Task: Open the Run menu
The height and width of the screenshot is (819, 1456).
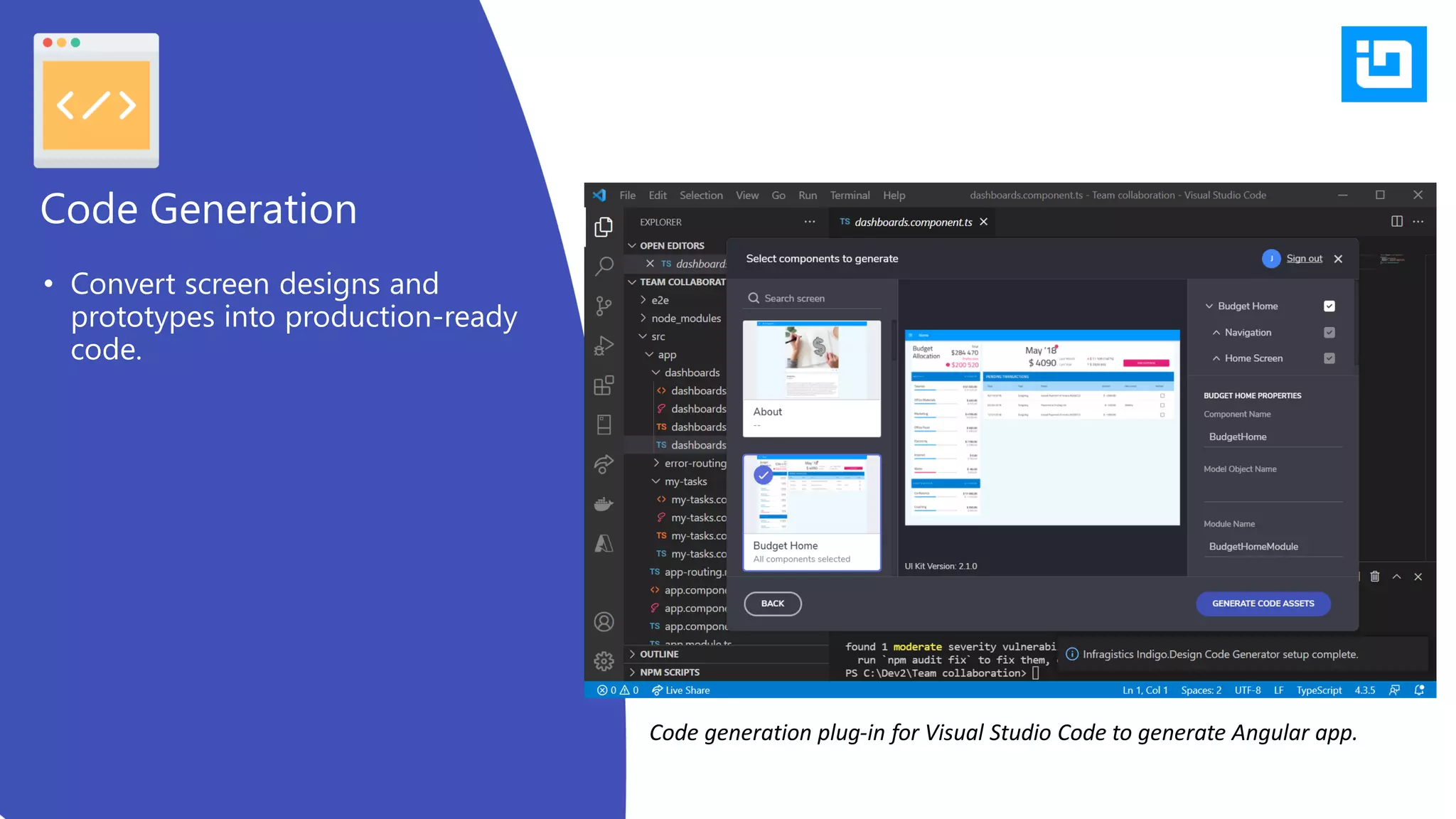Action: pyautogui.click(x=808, y=196)
